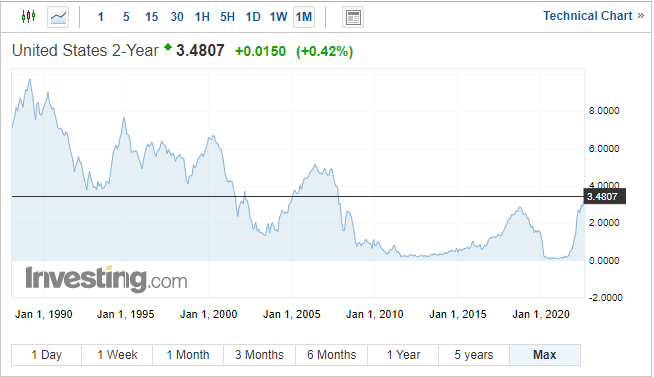654x377 pixels.
Task: Select the 5 minute interval
Action: pos(126,17)
